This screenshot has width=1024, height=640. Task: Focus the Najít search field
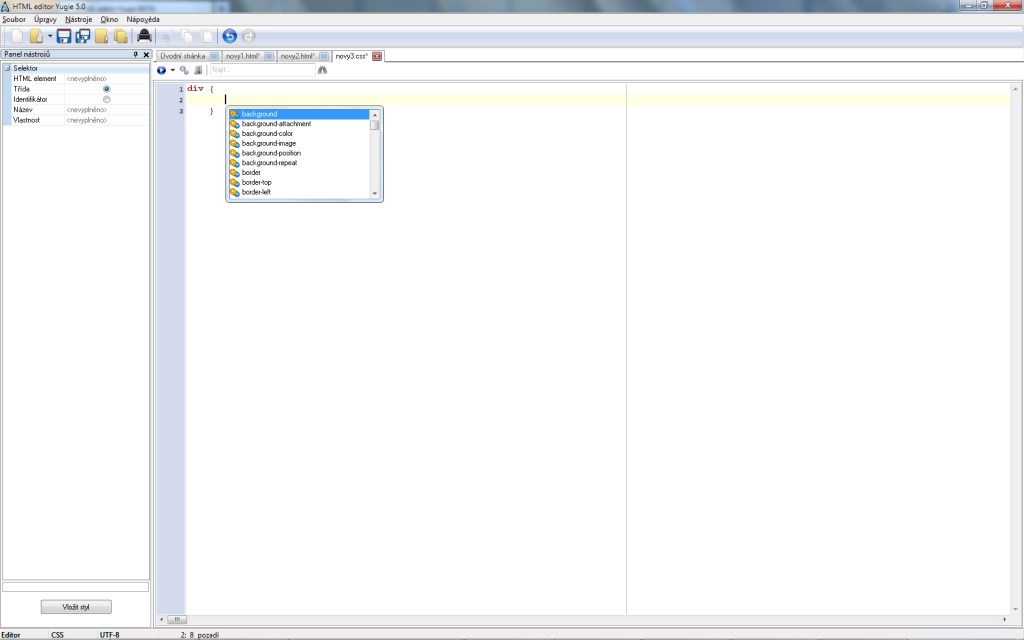coord(262,70)
